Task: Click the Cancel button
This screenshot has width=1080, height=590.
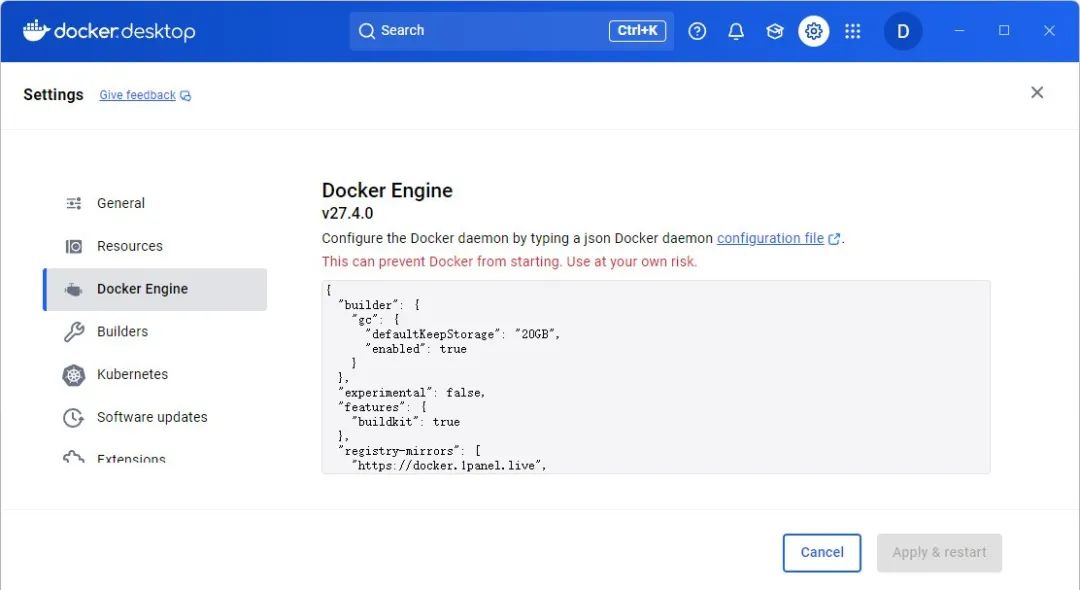Action: click(822, 552)
